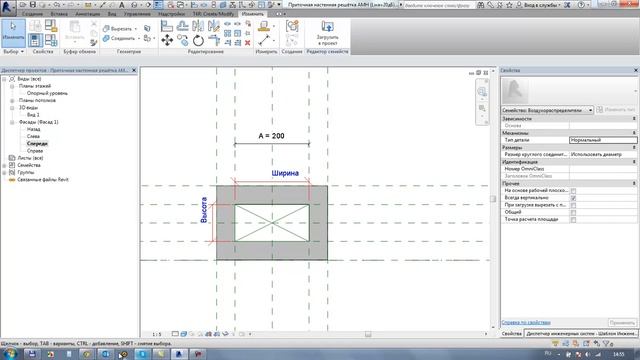Click the aligned dimension Measure icon

click(264, 40)
